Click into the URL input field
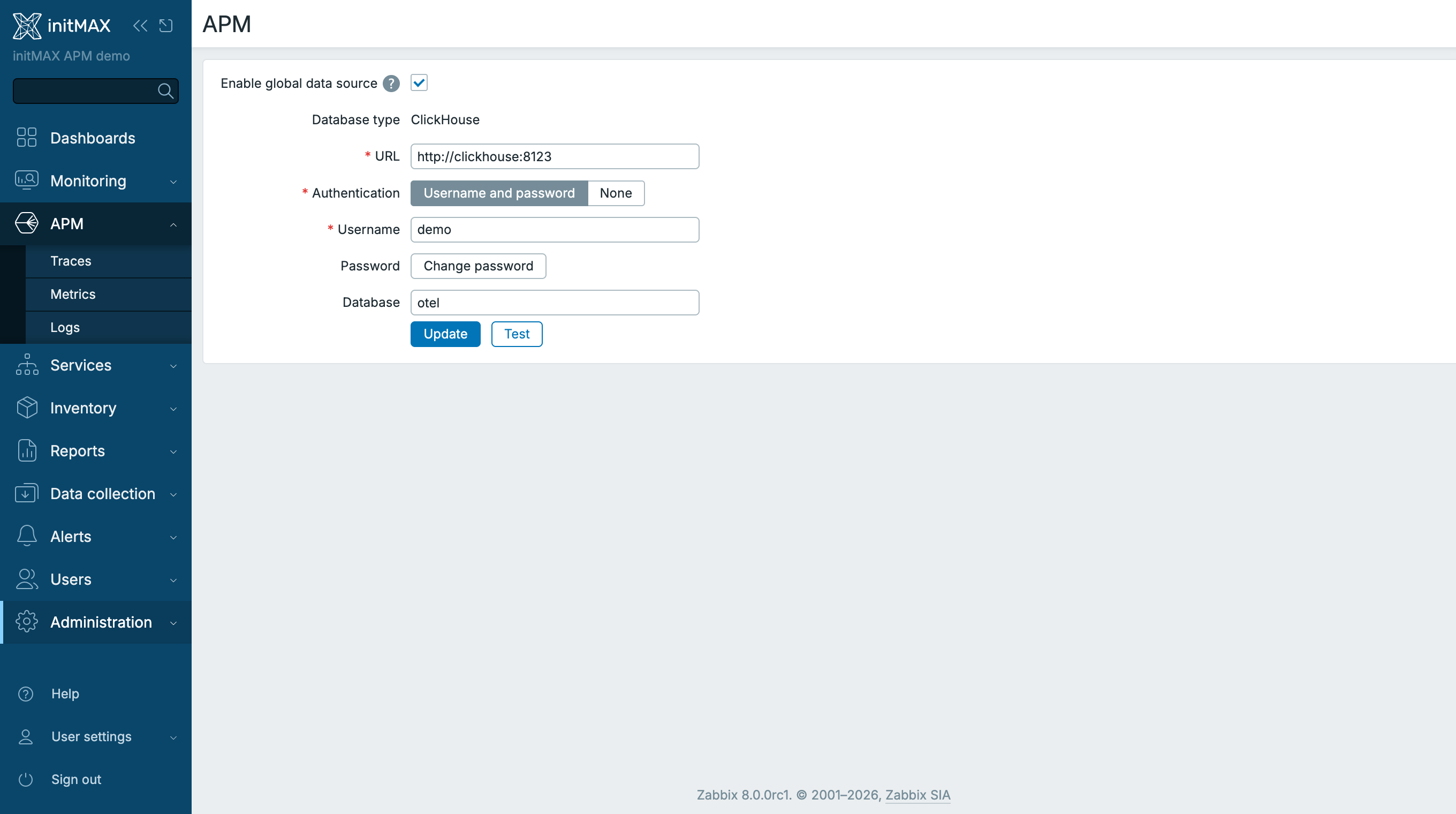The image size is (1456, 814). [x=555, y=156]
